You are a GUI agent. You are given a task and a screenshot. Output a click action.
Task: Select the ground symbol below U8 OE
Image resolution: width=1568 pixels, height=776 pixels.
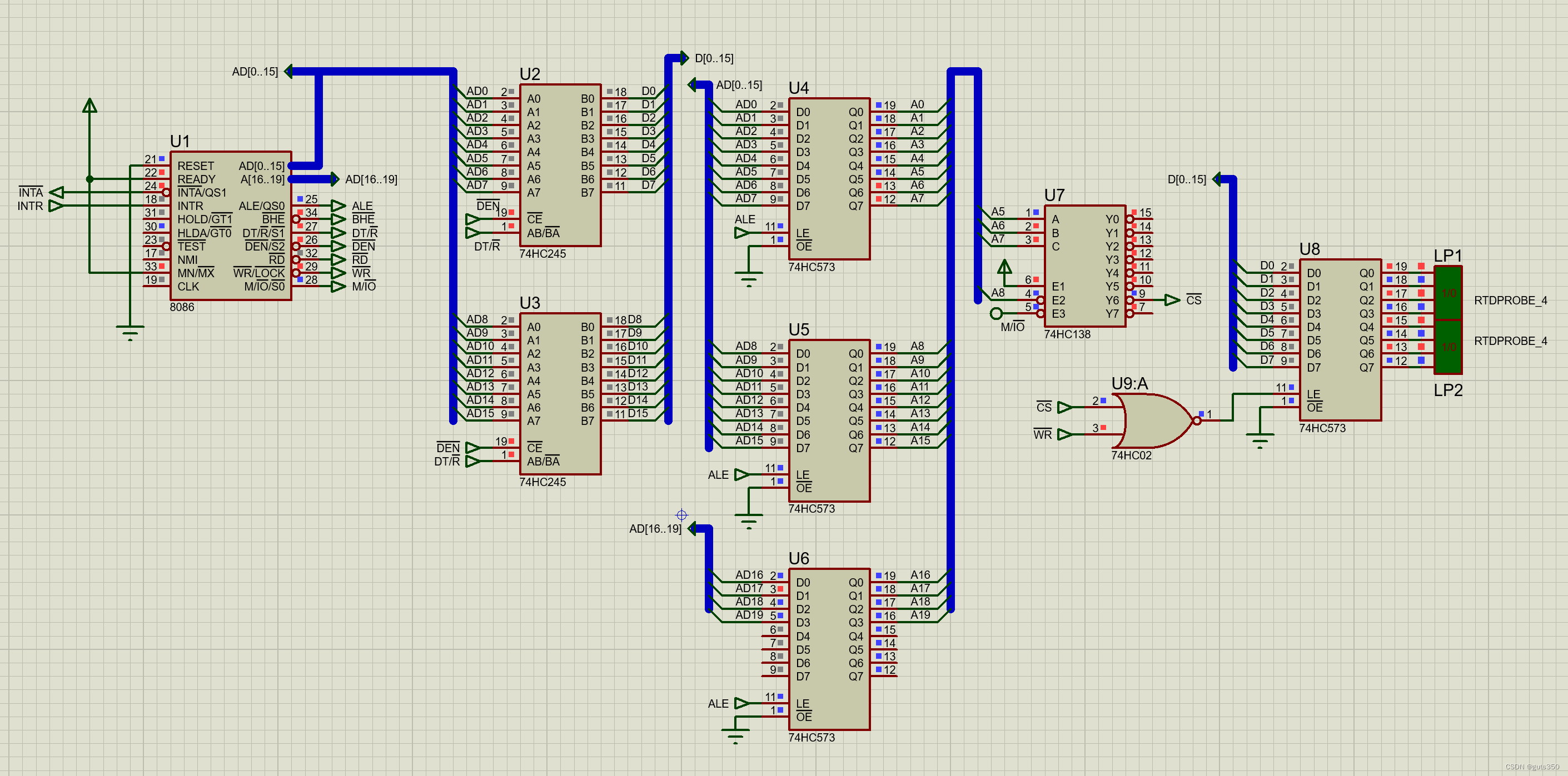pyautogui.click(x=1260, y=439)
